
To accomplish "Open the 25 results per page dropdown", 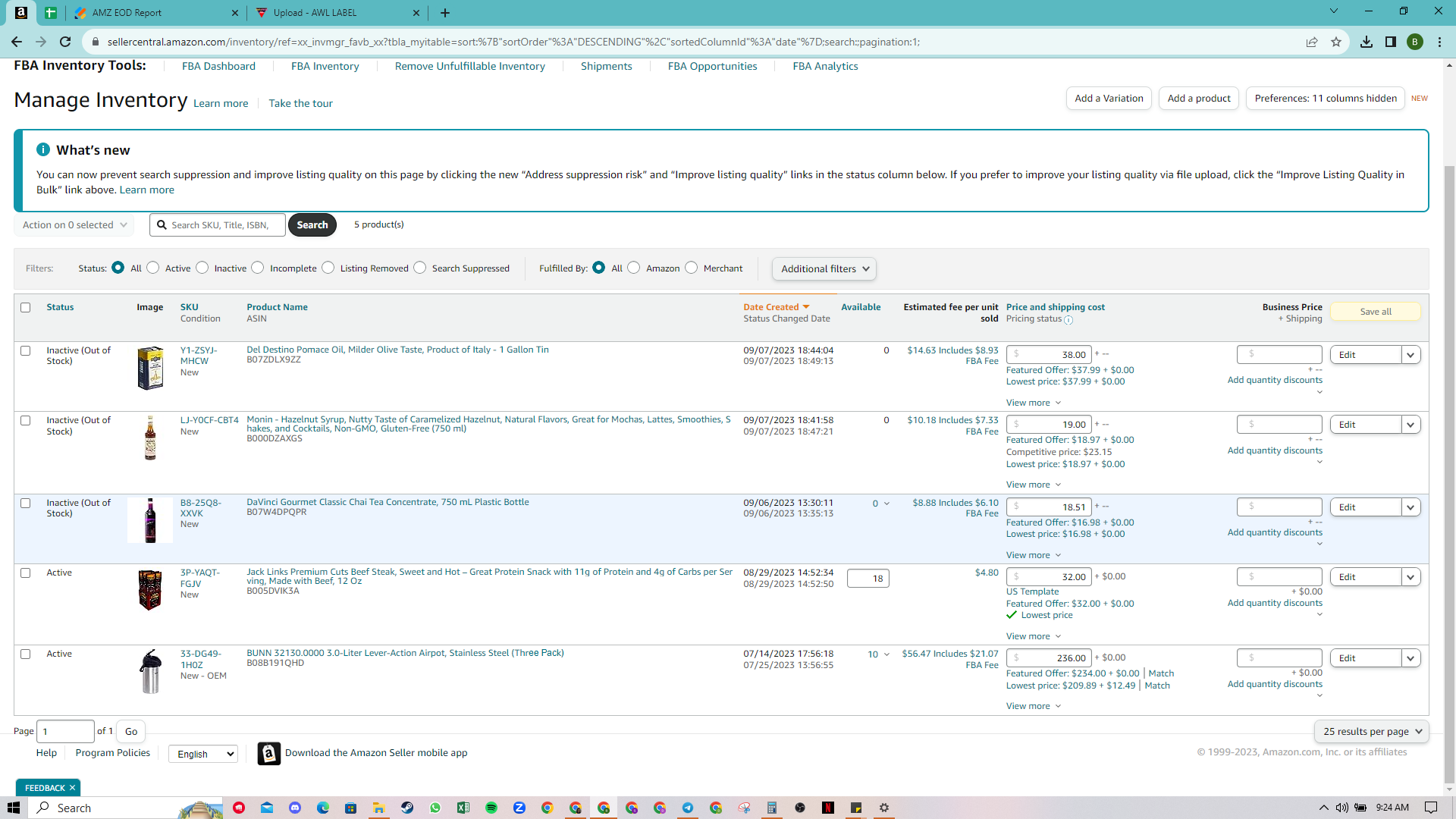I will (1372, 732).
